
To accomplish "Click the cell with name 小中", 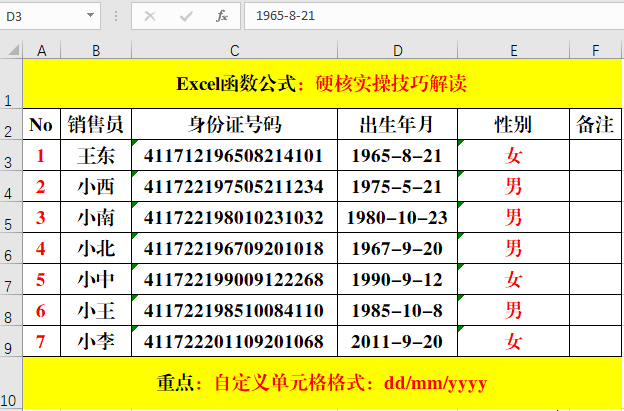I will [96, 279].
